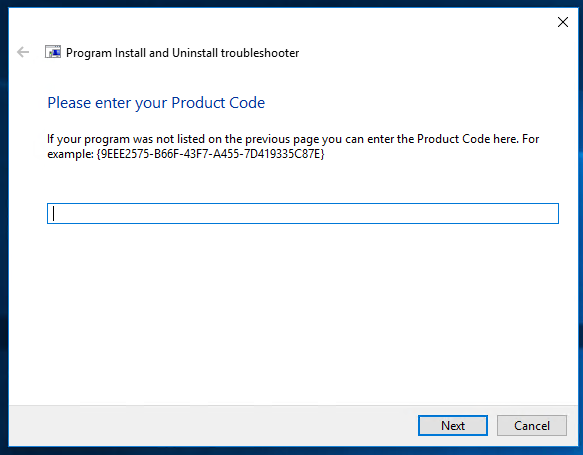Click the Cancel button
Viewport: 583px width, 455px height.
tap(532, 425)
